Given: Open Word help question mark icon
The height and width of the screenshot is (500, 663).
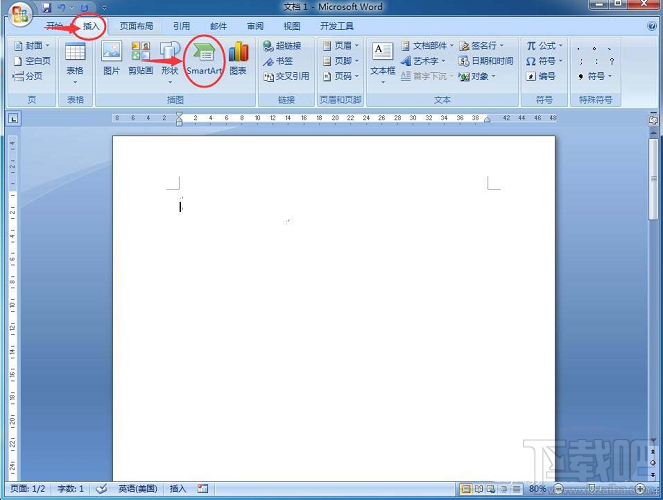Looking at the screenshot, I should tap(652, 26).
